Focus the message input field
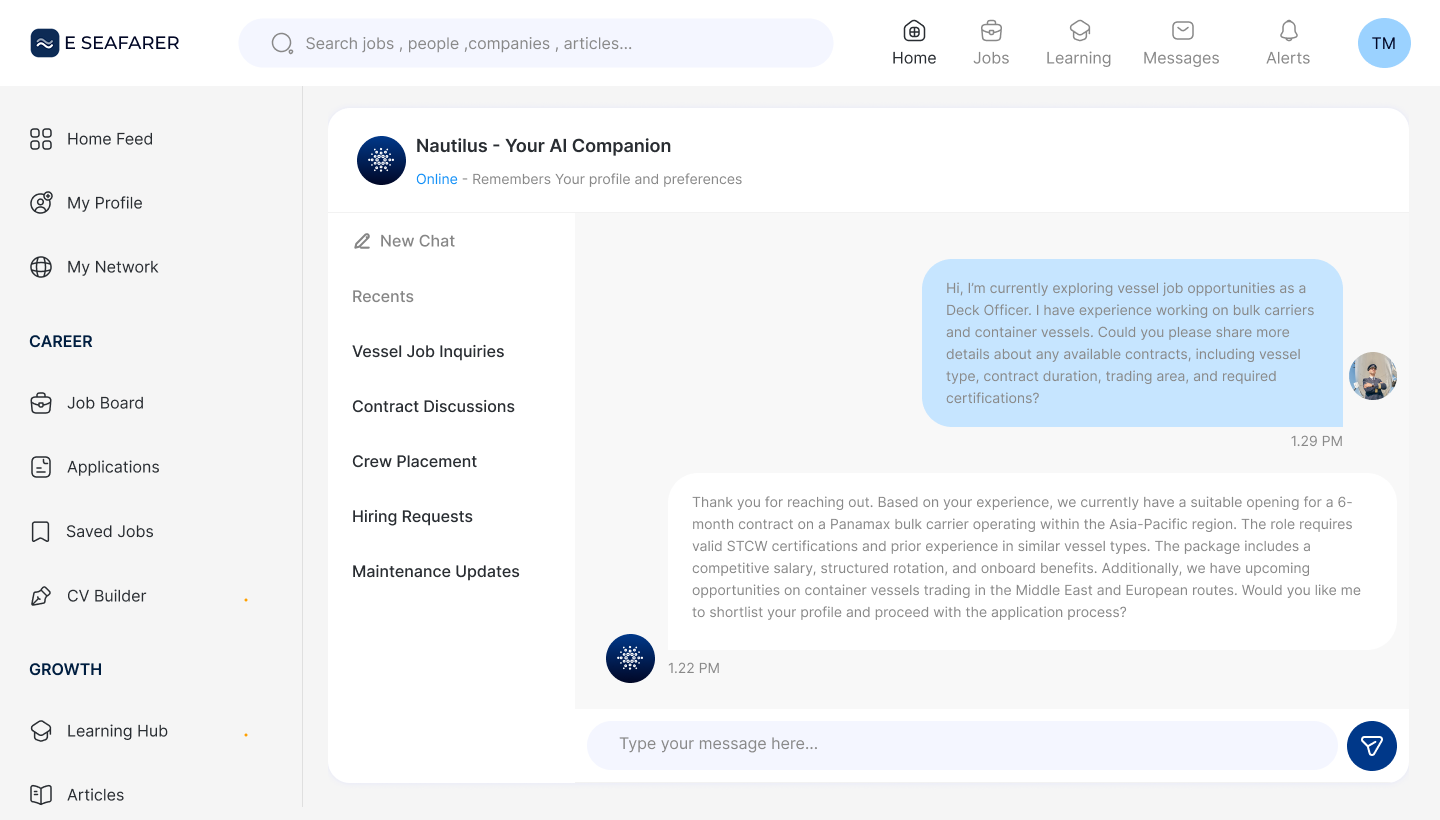Screen dimensions: 1440x820 pyautogui.click(x=962, y=745)
